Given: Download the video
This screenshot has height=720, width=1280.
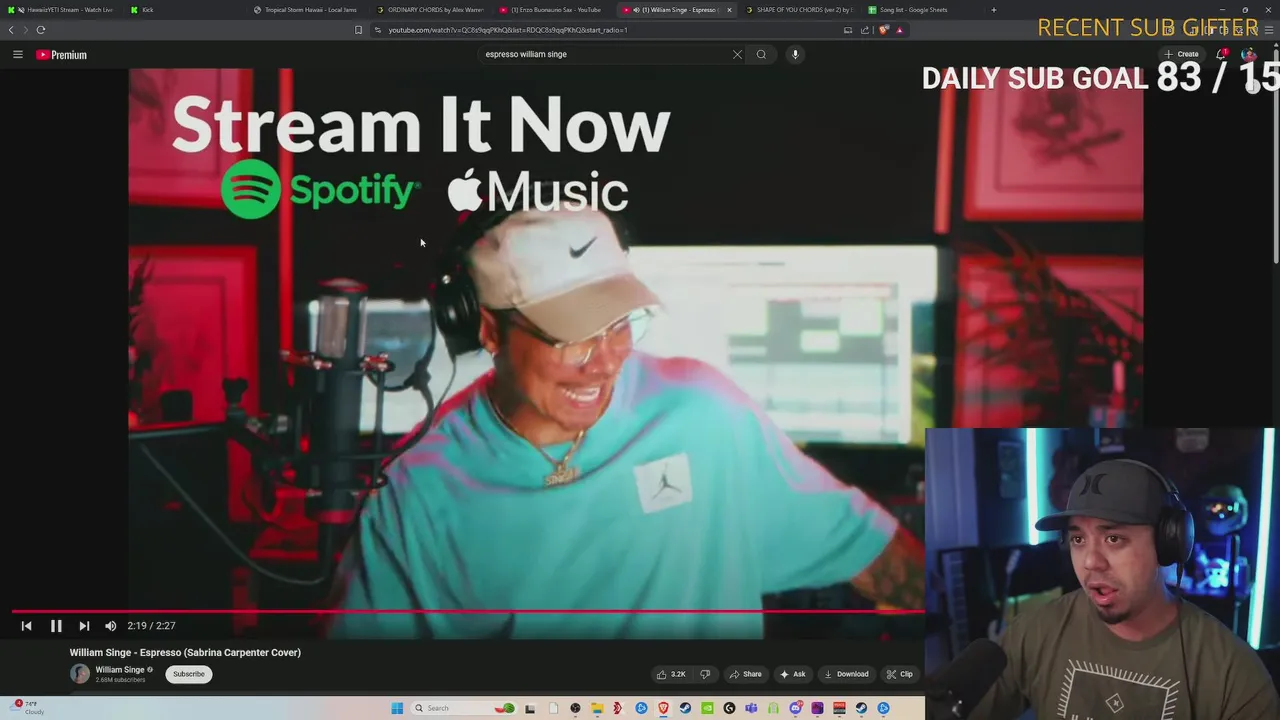Looking at the screenshot, I should [x=846, y=674].
